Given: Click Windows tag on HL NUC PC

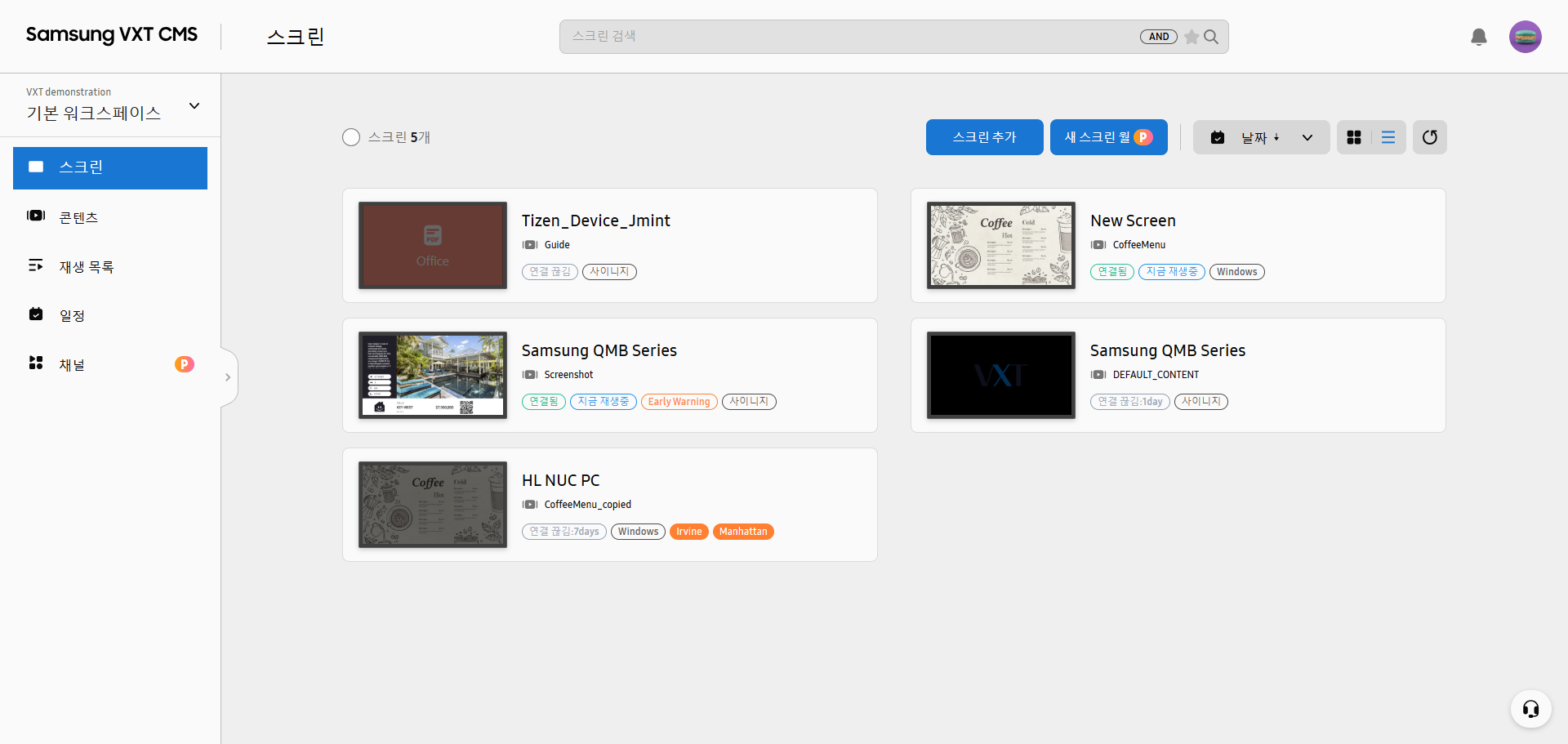Looking at the screenshot, I should [x=638, y=532].
